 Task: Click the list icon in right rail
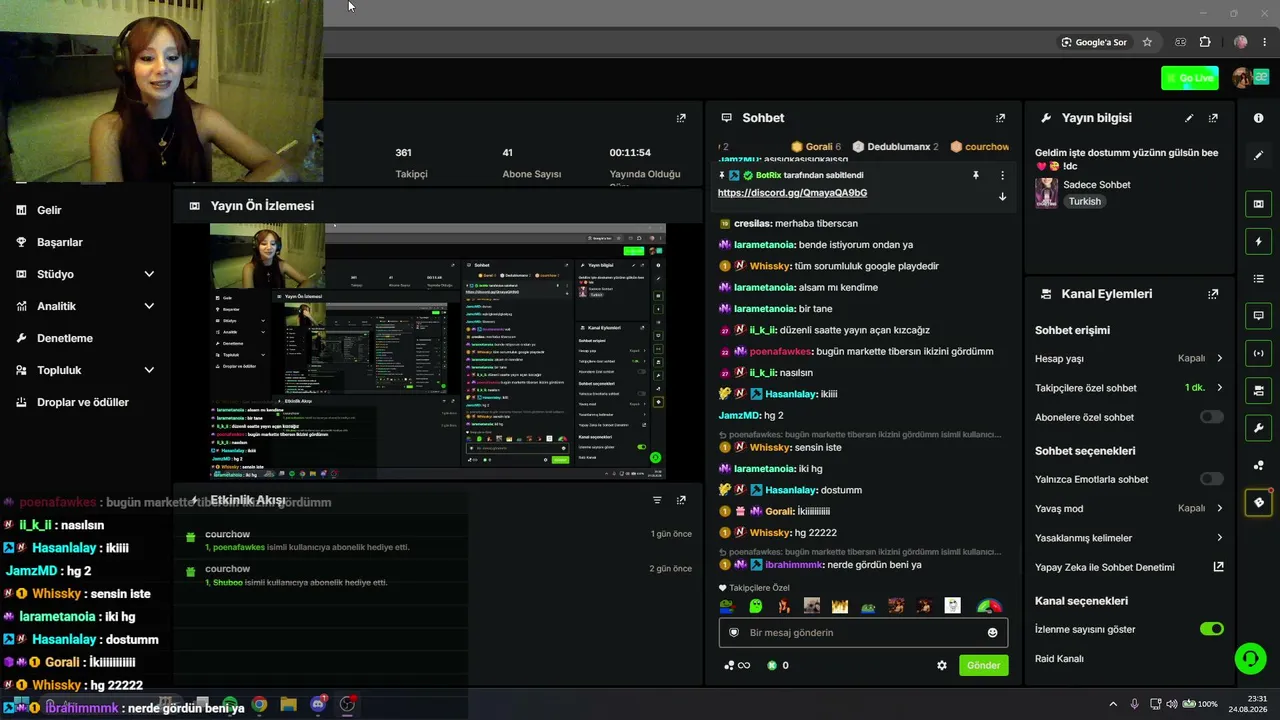point(1258,278)
